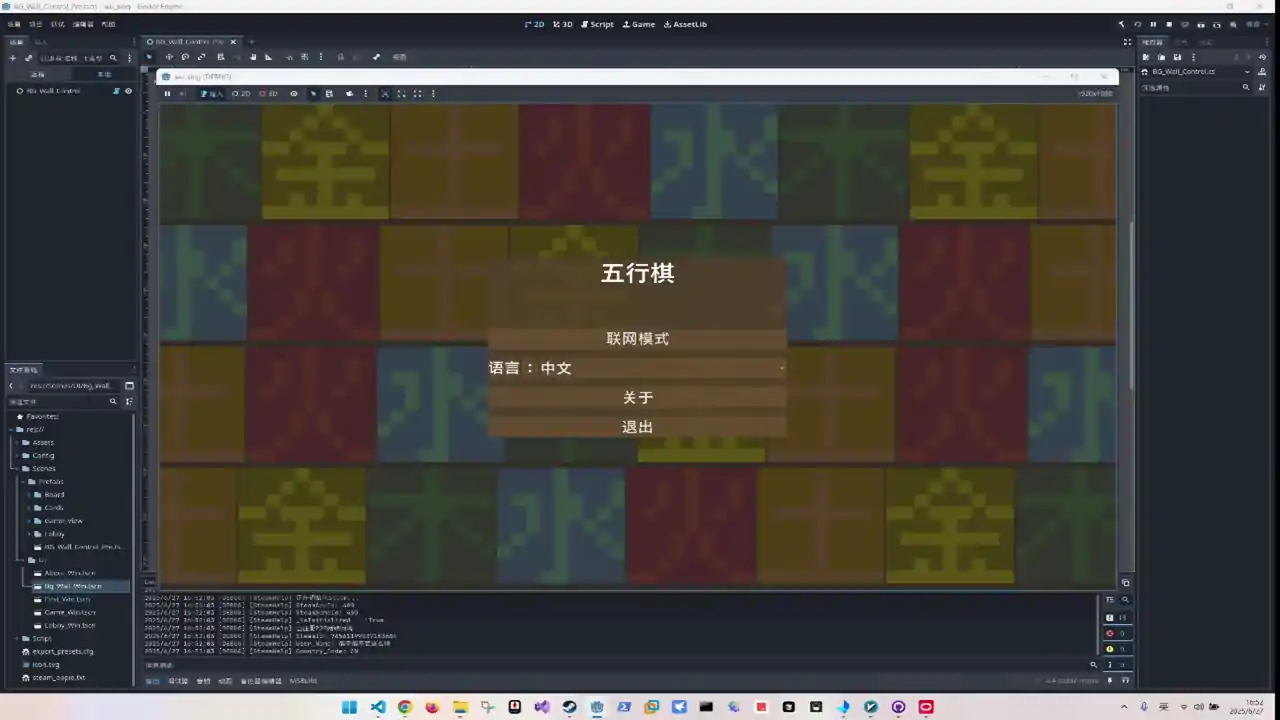Add a new scene tab with plus

click(252, 42)
